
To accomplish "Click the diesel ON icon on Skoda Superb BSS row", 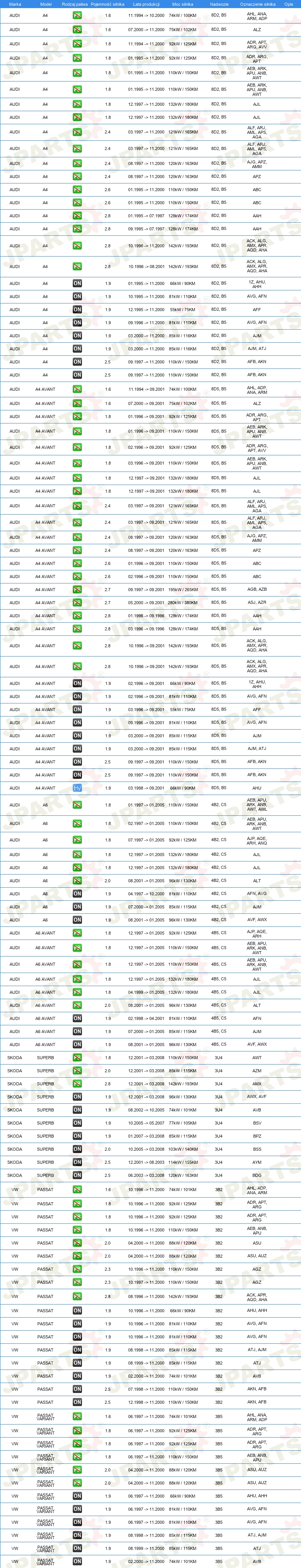I will 77,1149.
